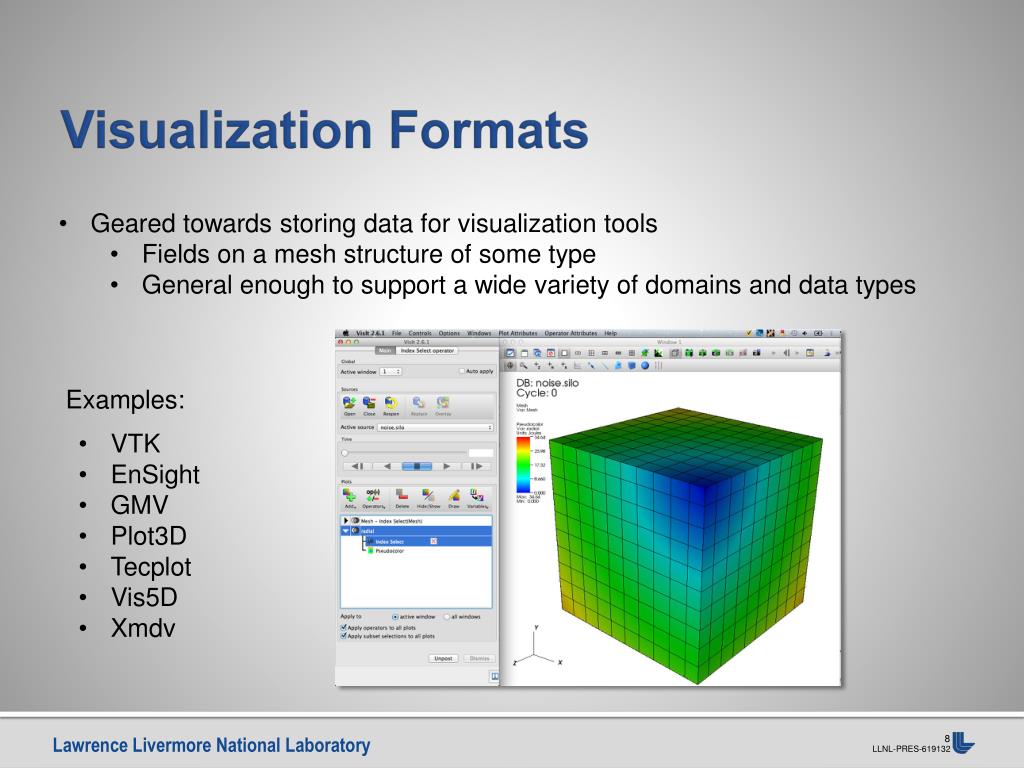Click the Delete plot icon
This screenshot has width=1024, height=768.
[401, 495]
